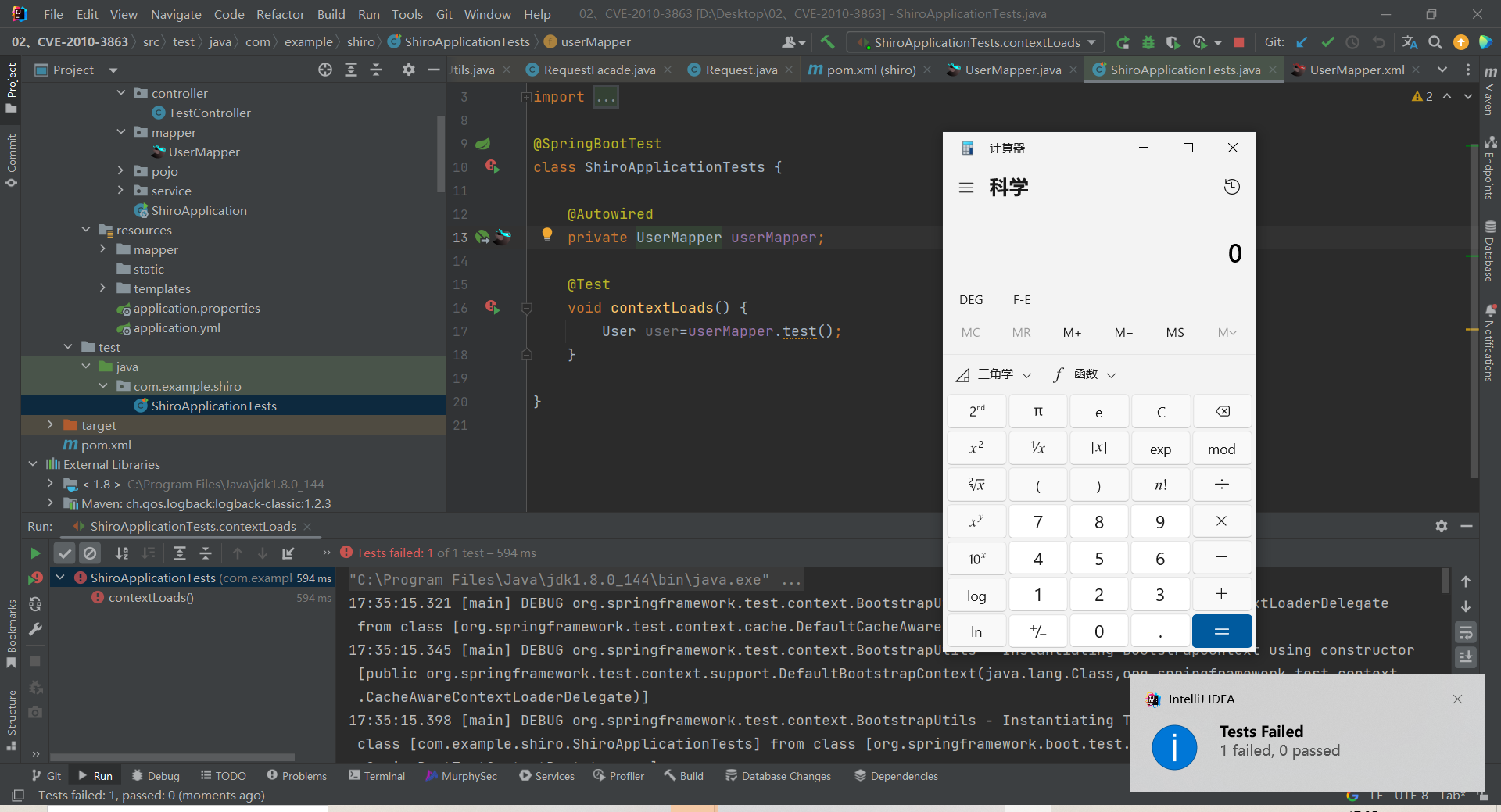Collapse External Libraries node
This screenshot has height=812, width=1501.
(33, 464)
